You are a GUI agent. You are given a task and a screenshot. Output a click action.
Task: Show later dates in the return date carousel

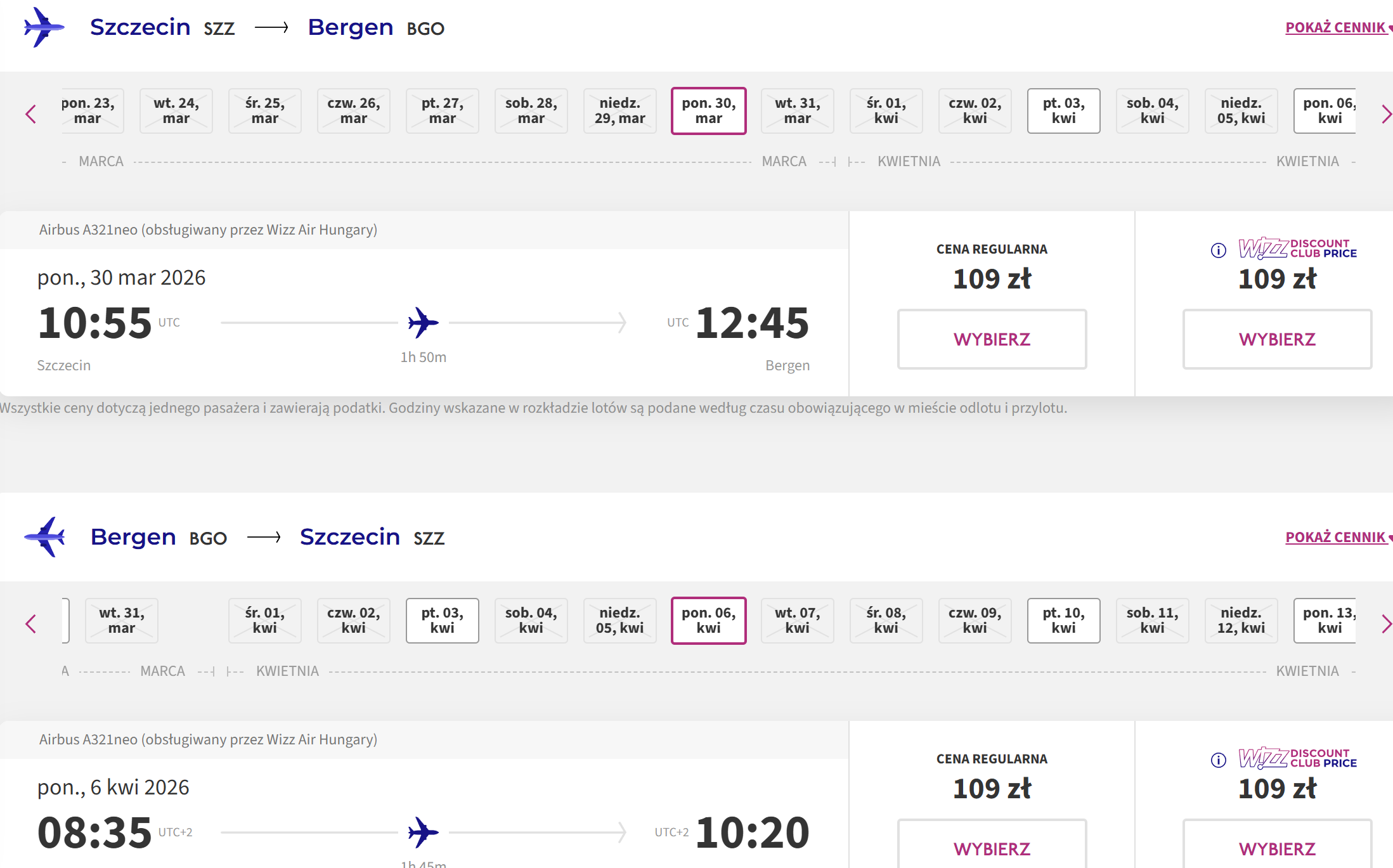pos(1386,624)
